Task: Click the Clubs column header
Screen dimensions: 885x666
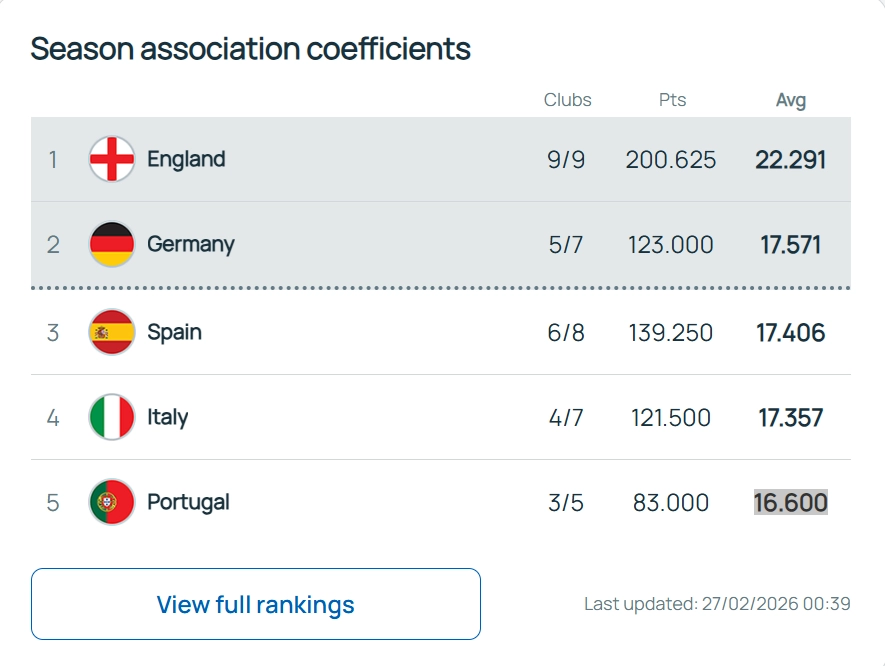Action: tap(567, 100)
